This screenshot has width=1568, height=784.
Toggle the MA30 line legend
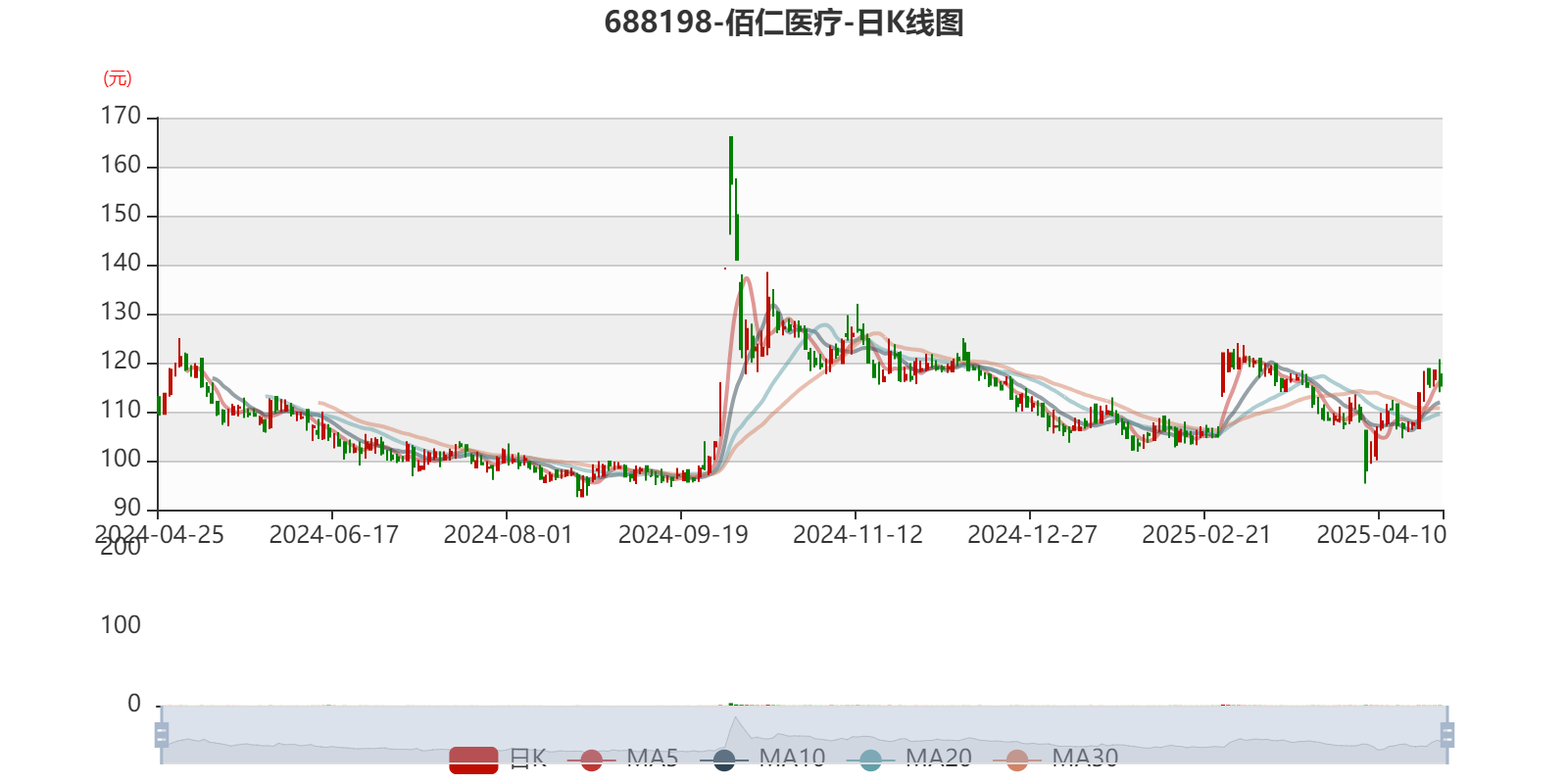(x=1055, y=759)
